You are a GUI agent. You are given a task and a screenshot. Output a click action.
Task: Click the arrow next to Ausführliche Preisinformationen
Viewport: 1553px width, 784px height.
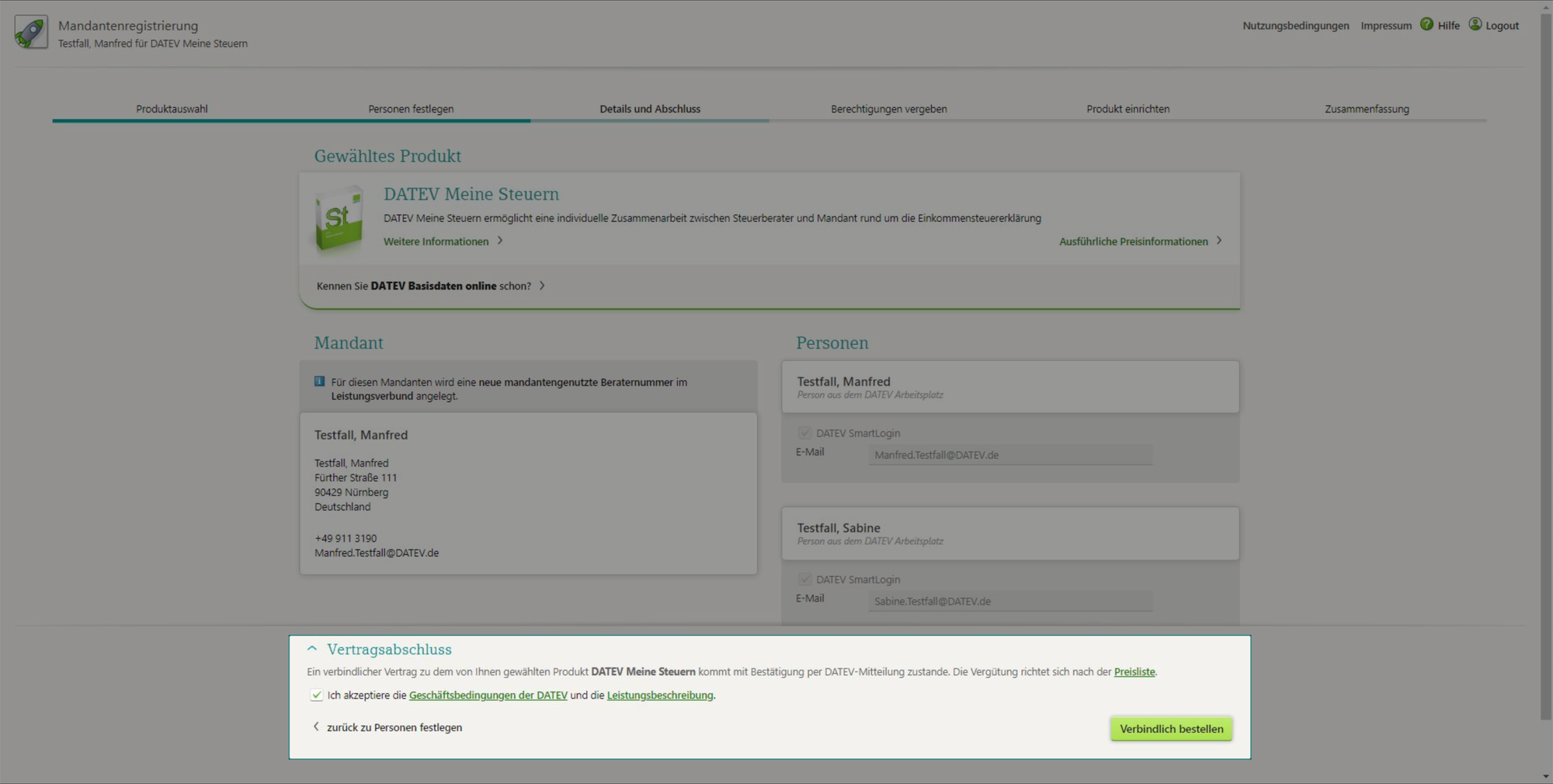[x=1219, y=241]
